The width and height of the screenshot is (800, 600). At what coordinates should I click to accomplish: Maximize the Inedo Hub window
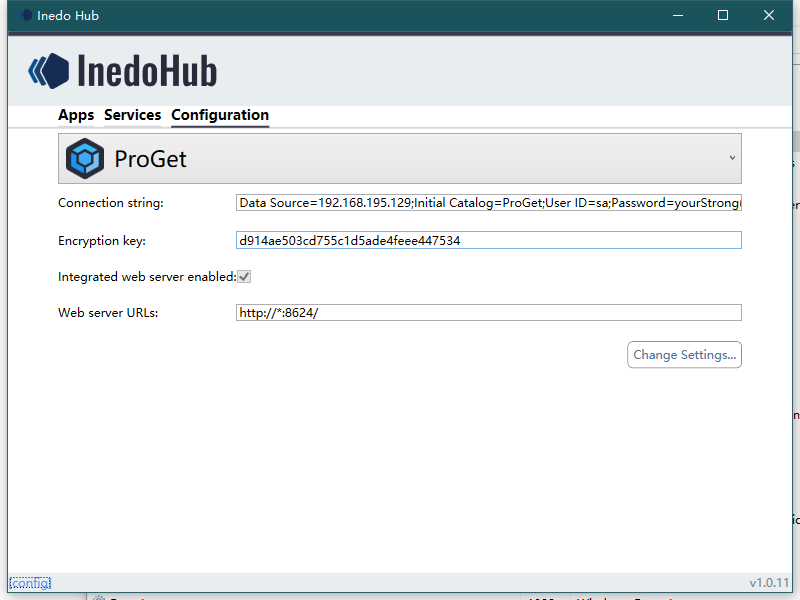tap(723, 15)
